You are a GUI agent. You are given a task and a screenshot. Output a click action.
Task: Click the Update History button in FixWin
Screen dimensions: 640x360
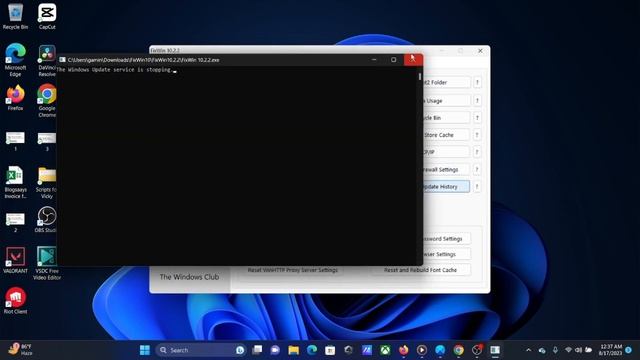coord(446,187)
